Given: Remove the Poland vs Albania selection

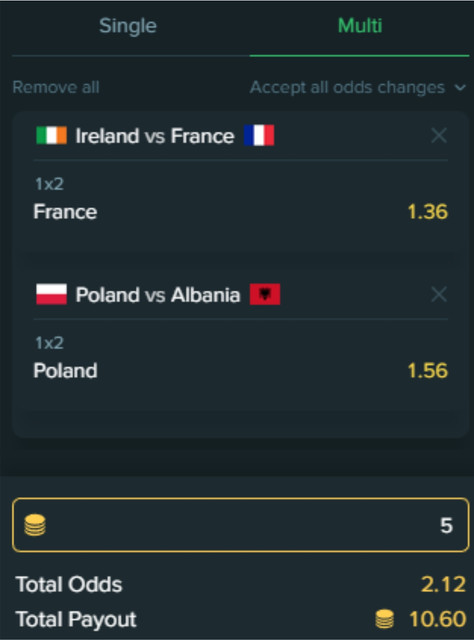Looking at the screenshot, I should (x=439, y=294).
